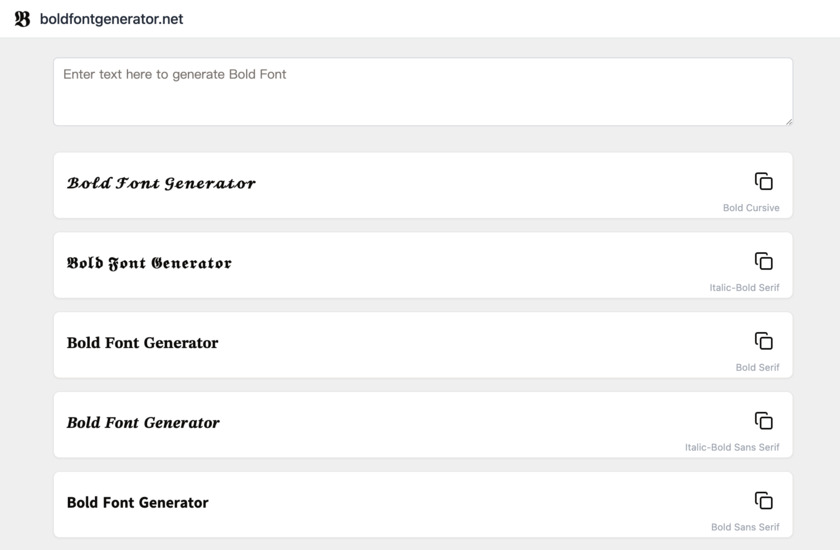Select the upright serif Bold Font Generator sample
Screen dimensions: 840x550
[142, 343]
